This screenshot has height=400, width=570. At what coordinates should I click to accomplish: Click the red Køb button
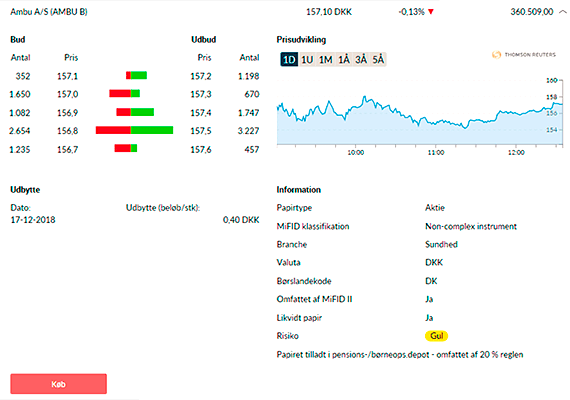pyautogui.click(x=59, y=384)
